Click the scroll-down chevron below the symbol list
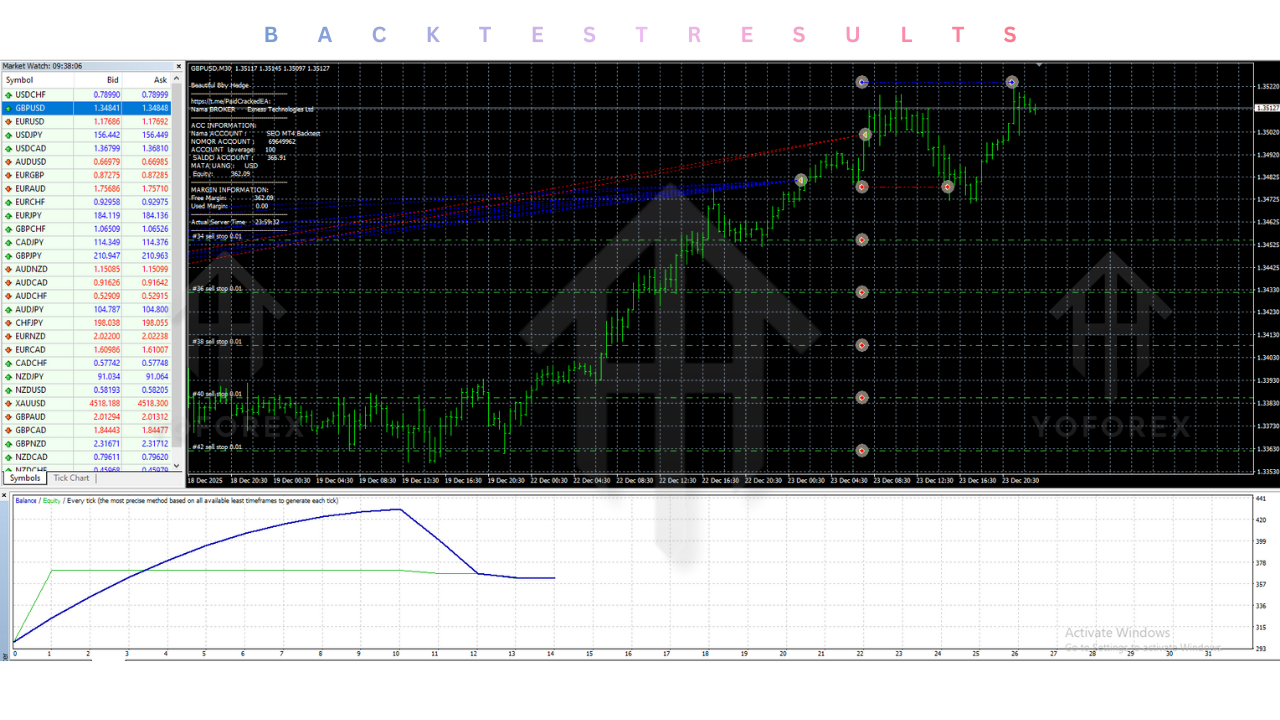1280x720 pixels. 177,465
